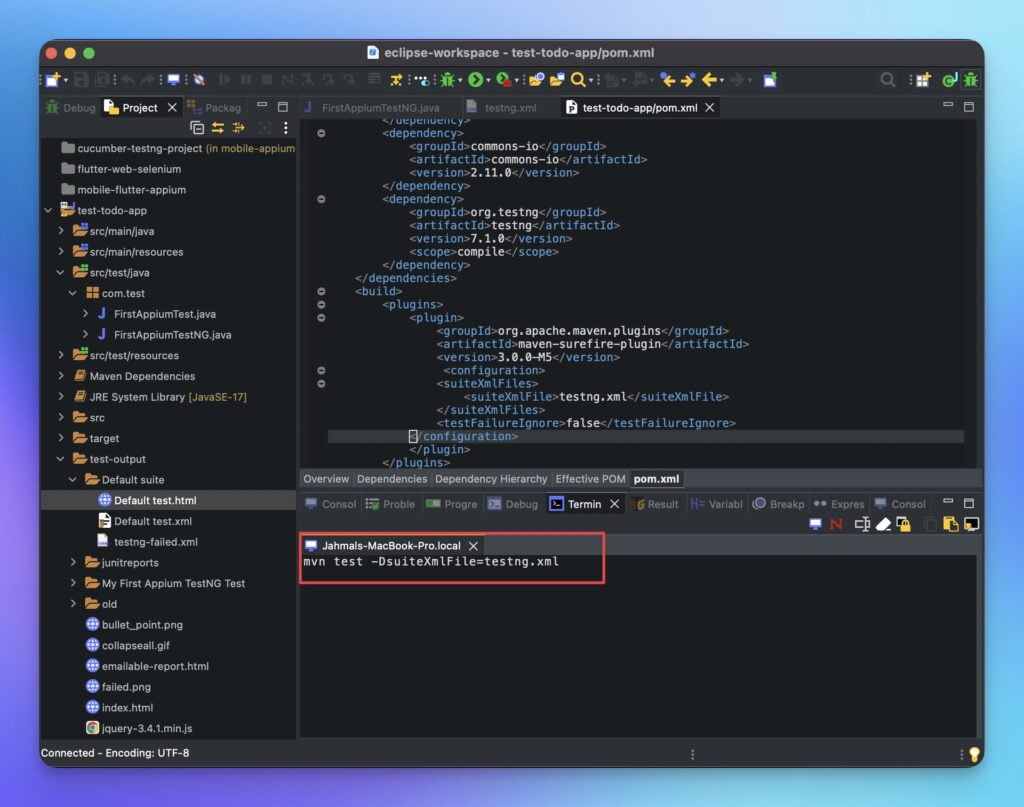This screenshot has height=807, width=1024.
Task: Open Project panel view menu dots
Action: pyautogui.click(x=285, y=128)
